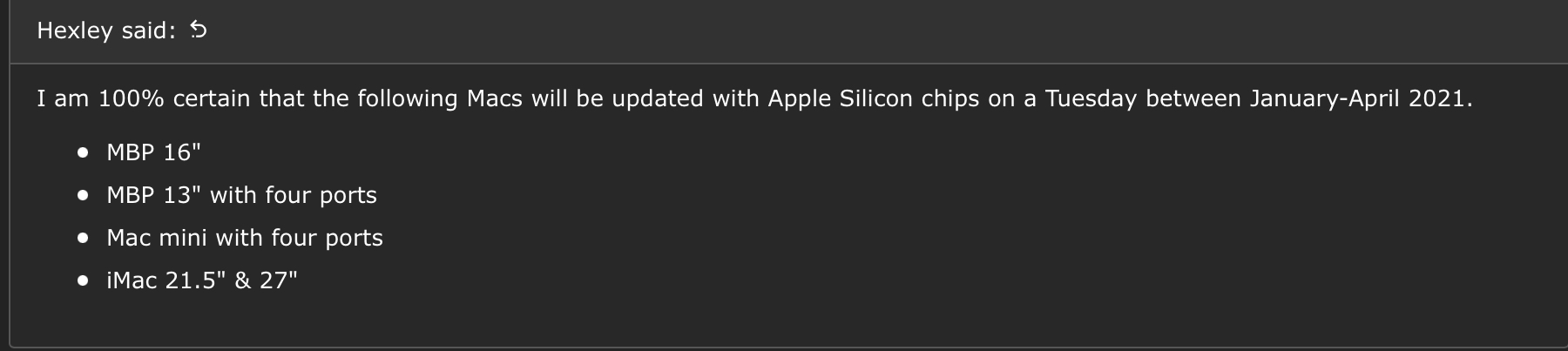Click "MBP 13" with four ports" text

(x=241, y=195)
